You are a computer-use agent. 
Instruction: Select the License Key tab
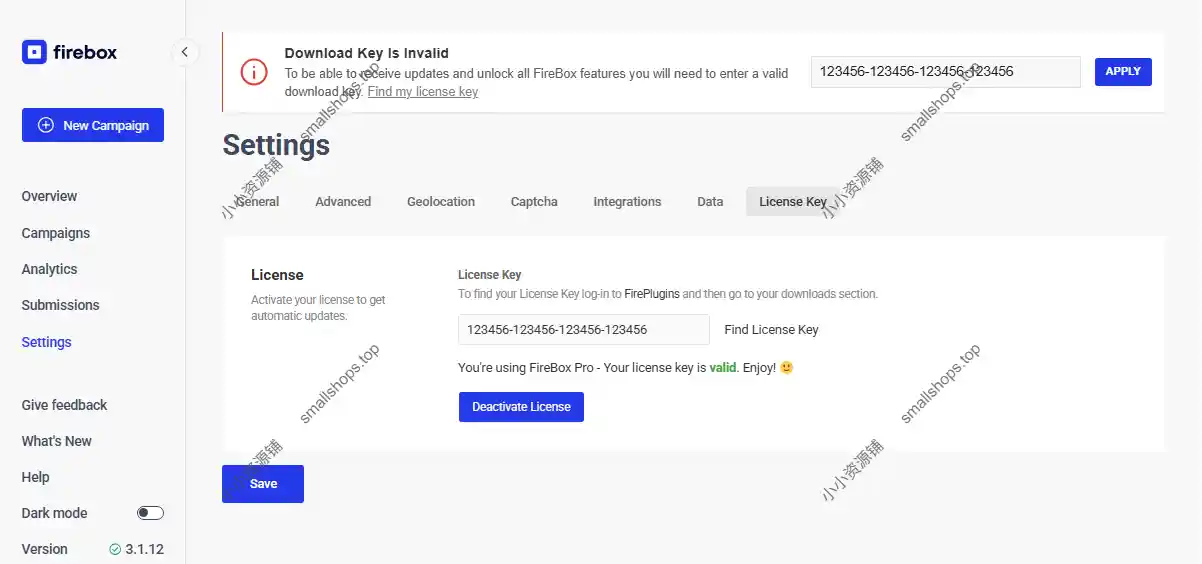tap(793, 201)
